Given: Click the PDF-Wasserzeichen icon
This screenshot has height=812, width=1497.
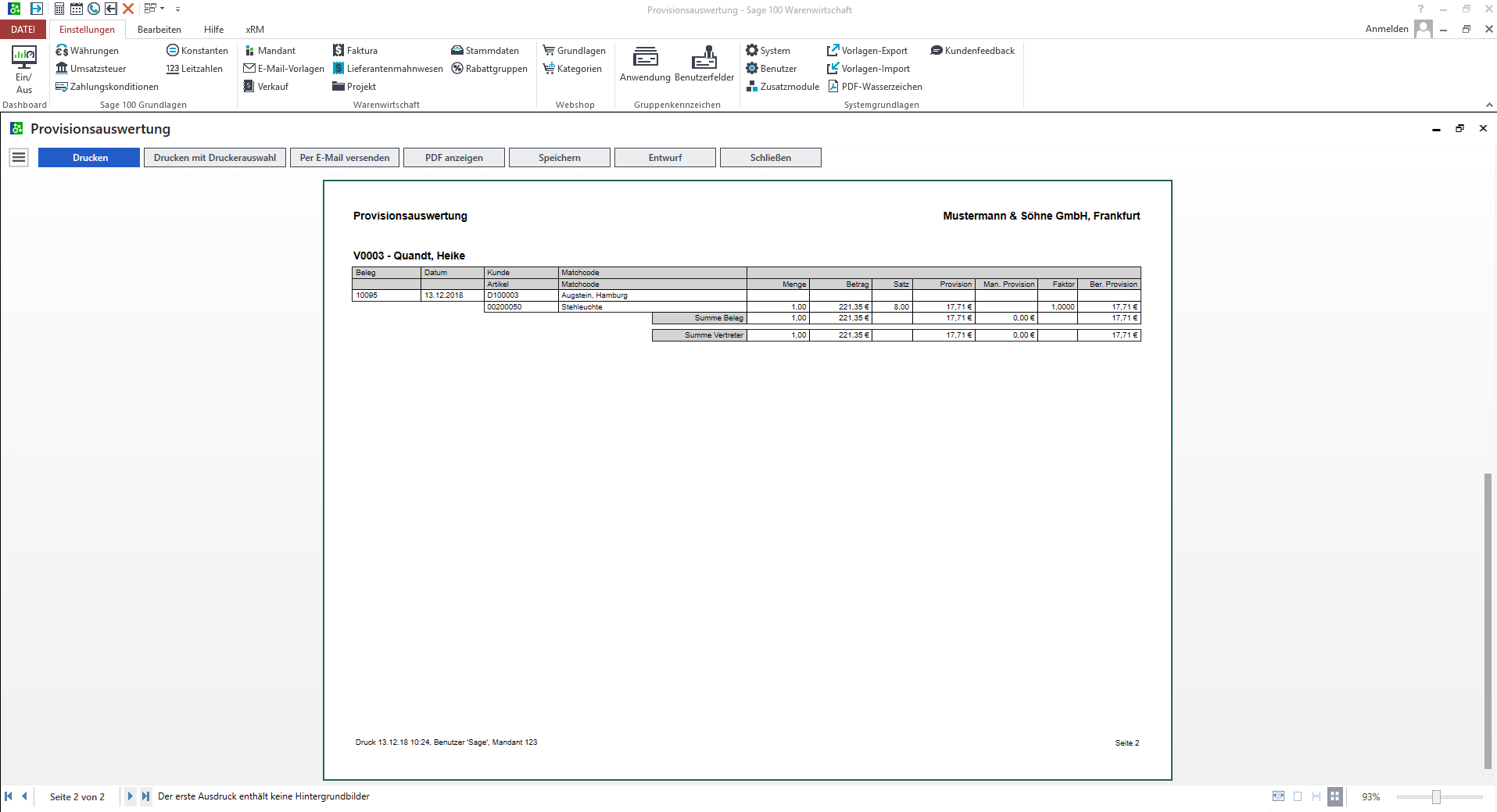Looking at the screenshot, I should (833, 87).
